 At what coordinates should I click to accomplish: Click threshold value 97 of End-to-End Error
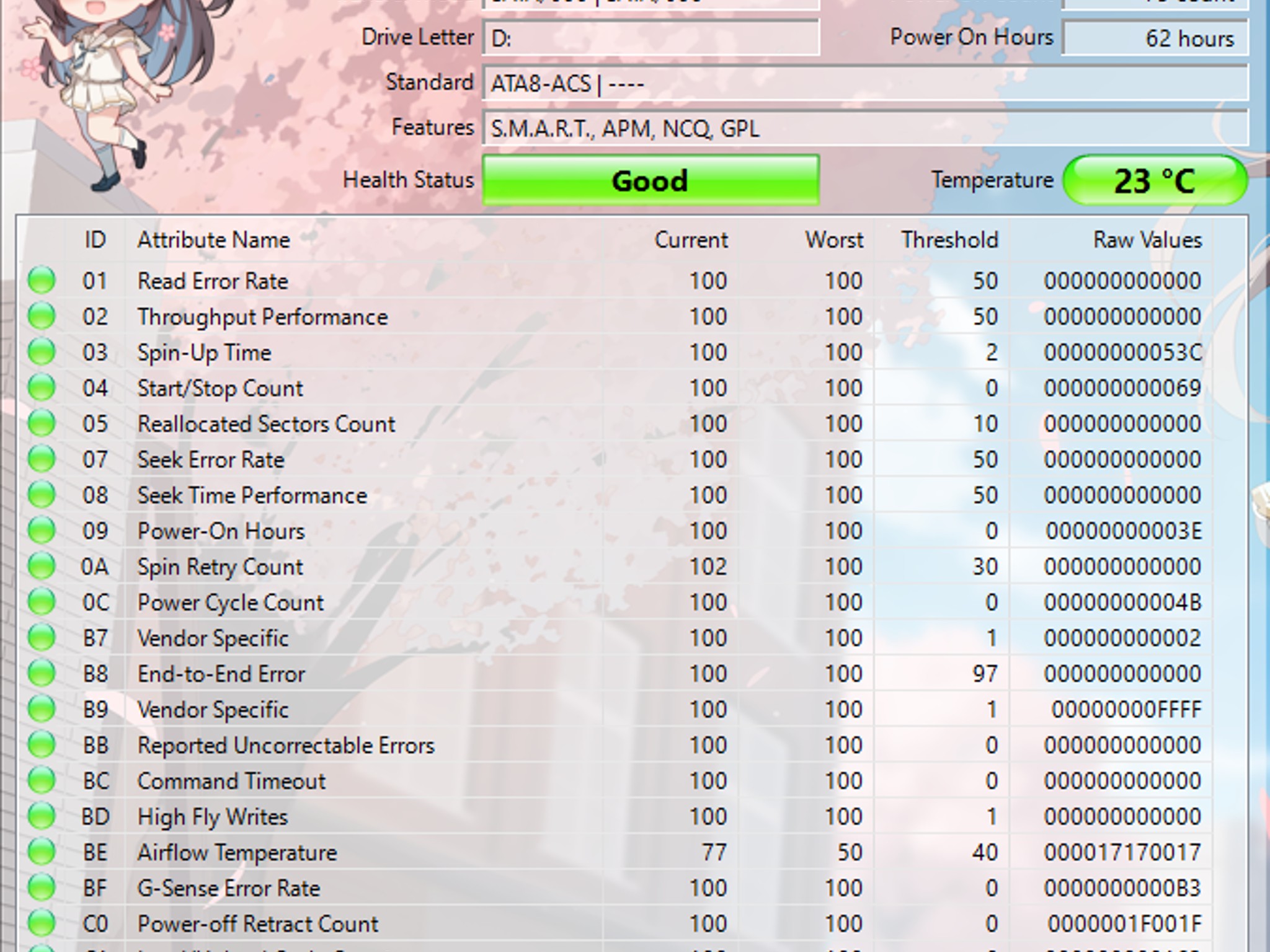pyautogui.click(x=985, y=674)
